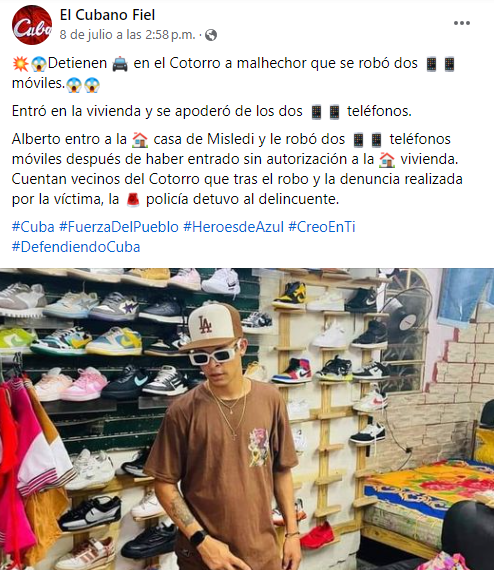Open the post timestamp 8 de julio
Image resolution: width=494 pixels, height=570 pixels.
127,35
